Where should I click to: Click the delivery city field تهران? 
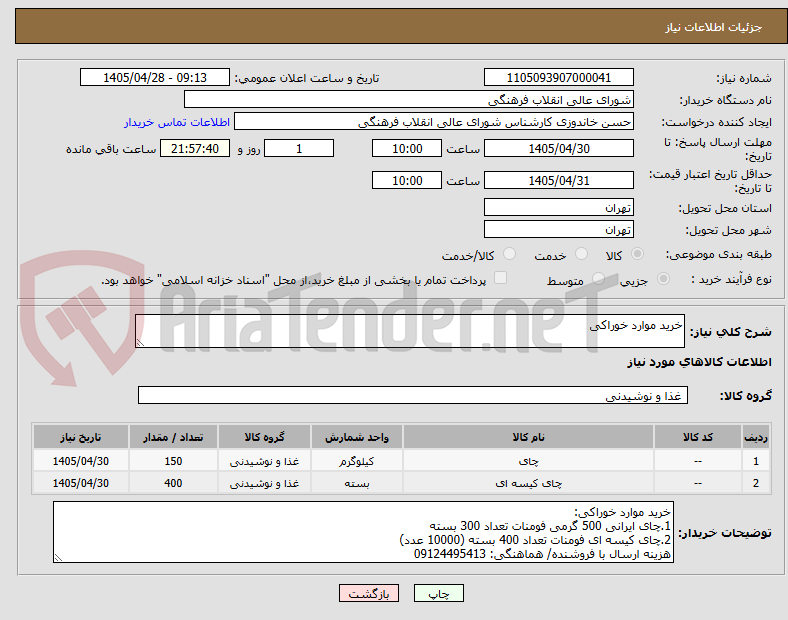tap(558, 229)
